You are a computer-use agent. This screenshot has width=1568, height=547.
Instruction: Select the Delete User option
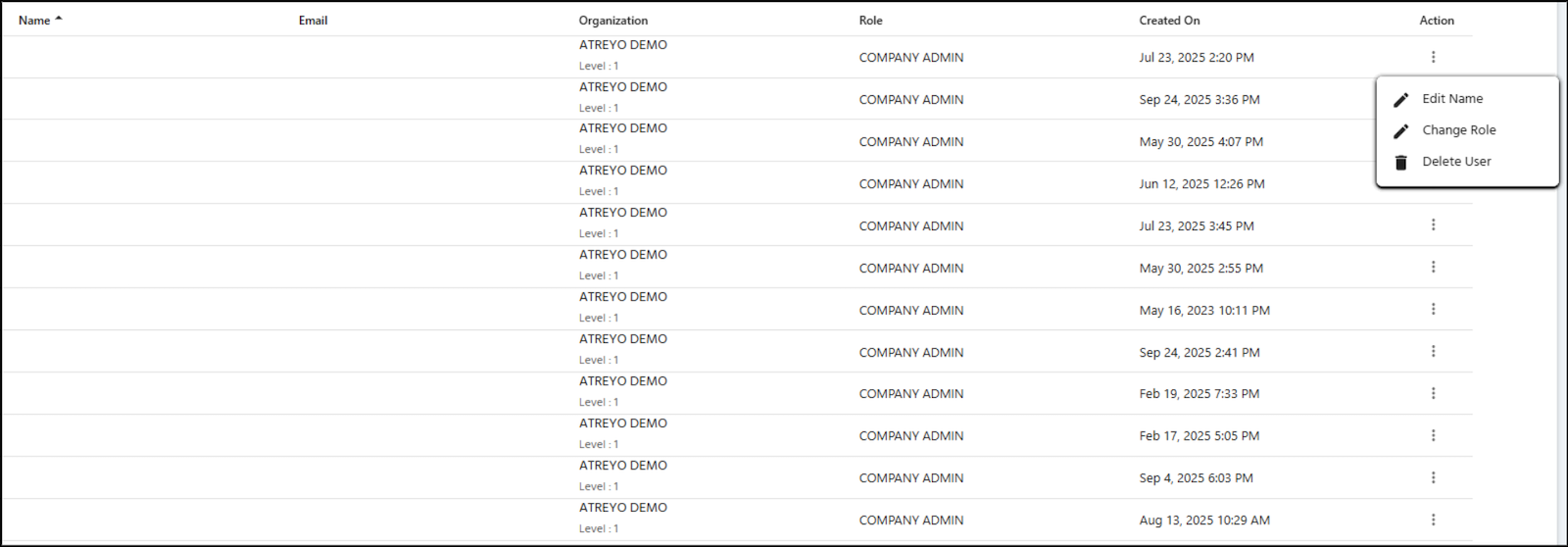(1456, 162)
